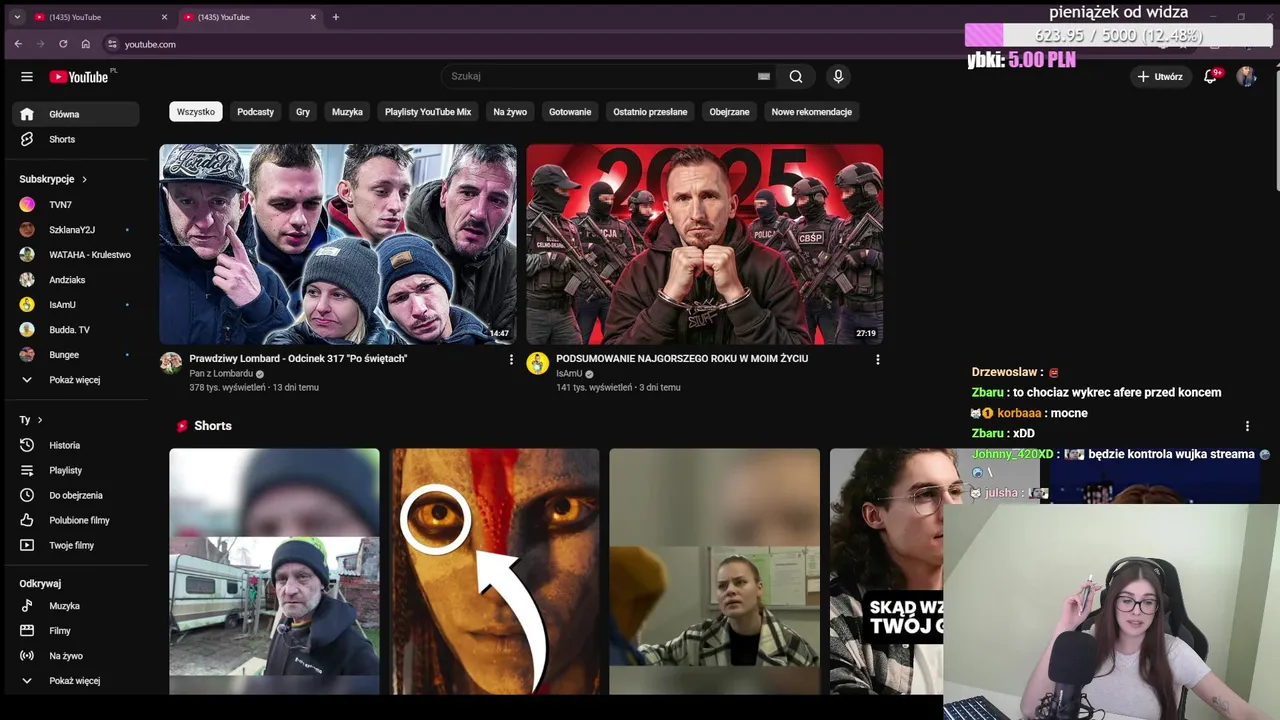This screenshot has height=720, width=1280.
Task: Open the SzklanaY2J subscription channel
Action: pos(76,229)
